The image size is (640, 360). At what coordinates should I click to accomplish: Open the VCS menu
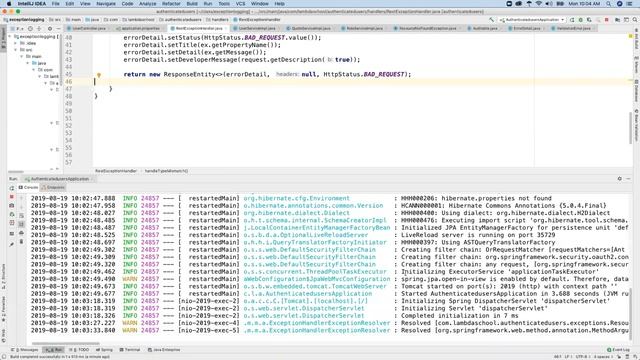click(240, 4)
